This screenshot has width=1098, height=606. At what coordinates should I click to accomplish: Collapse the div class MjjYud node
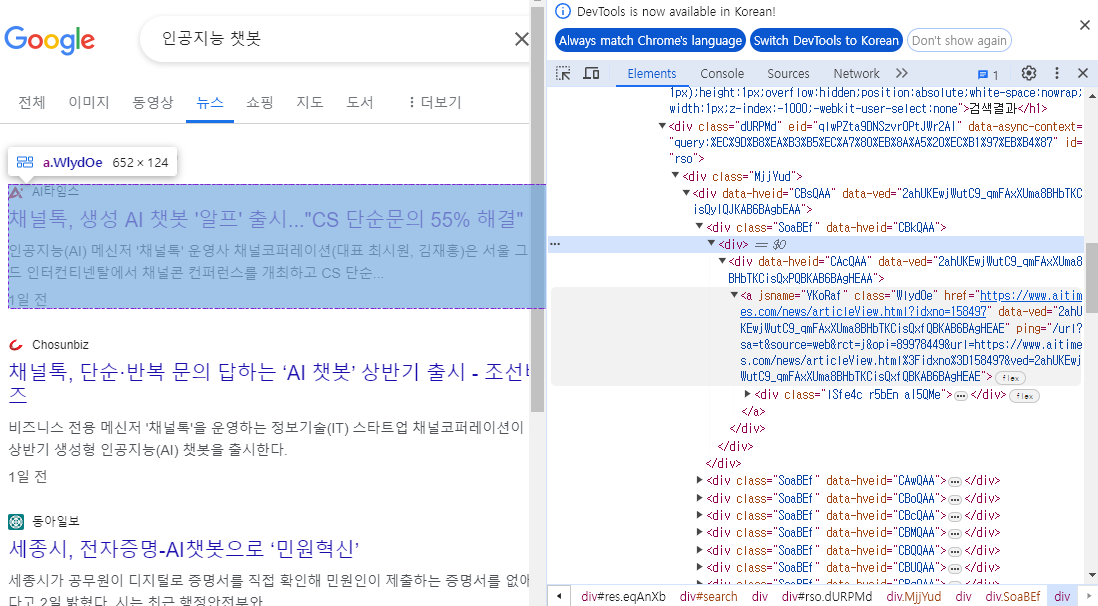(675, 175)
